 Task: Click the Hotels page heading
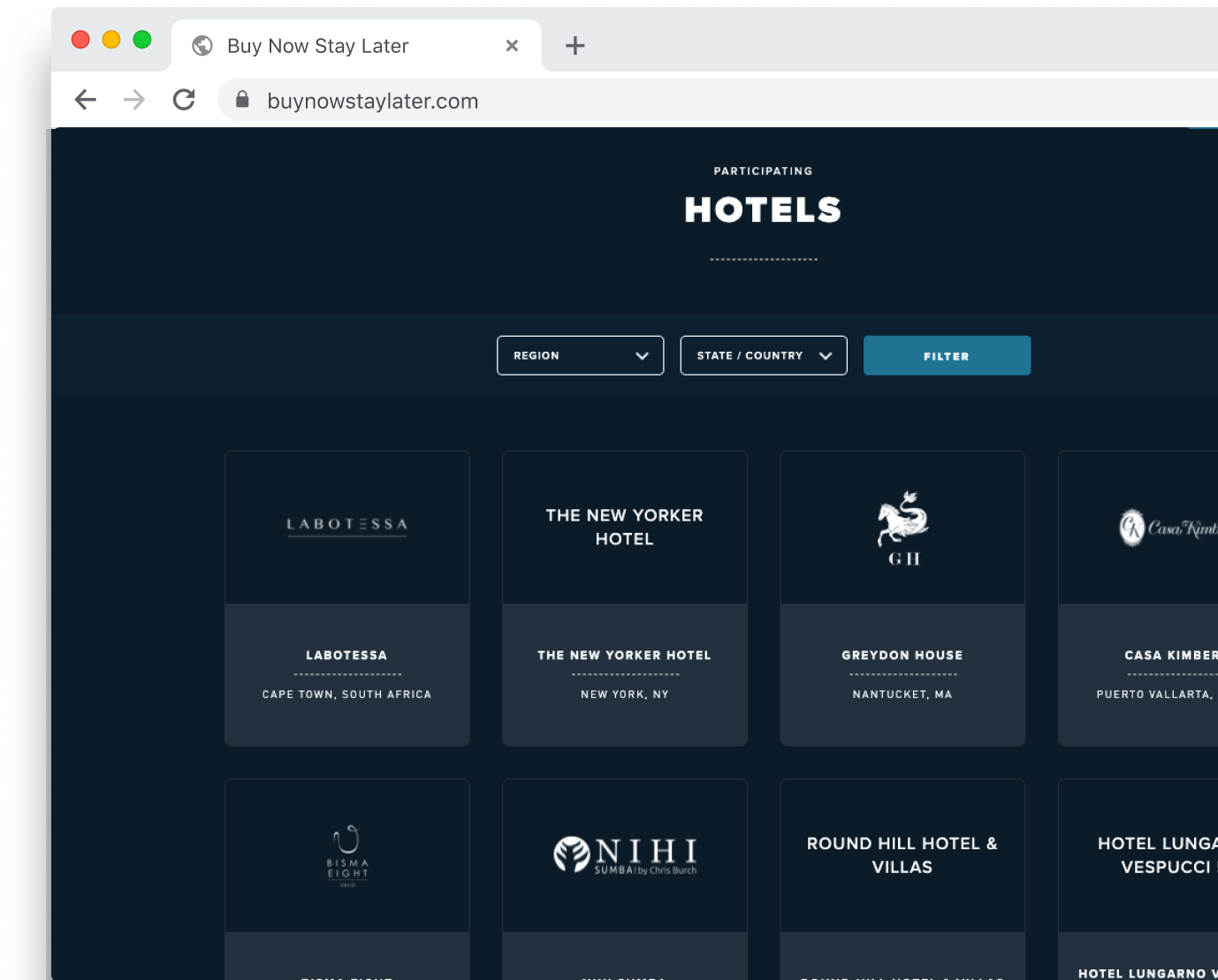(x=763, y=209)
